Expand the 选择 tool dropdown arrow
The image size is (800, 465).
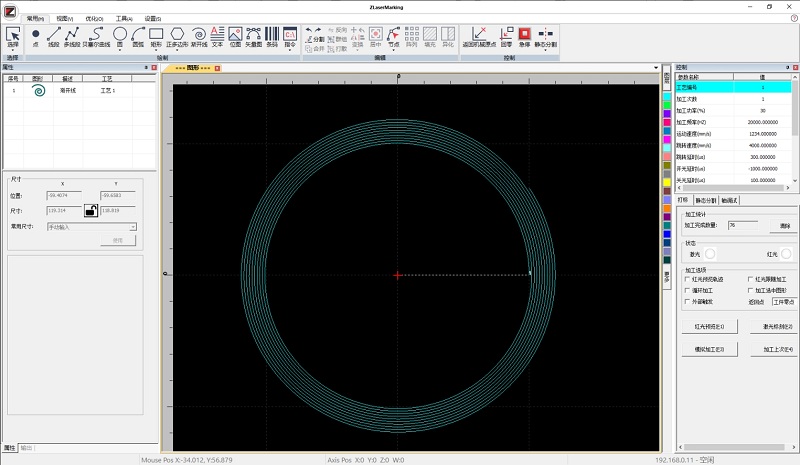13,51
